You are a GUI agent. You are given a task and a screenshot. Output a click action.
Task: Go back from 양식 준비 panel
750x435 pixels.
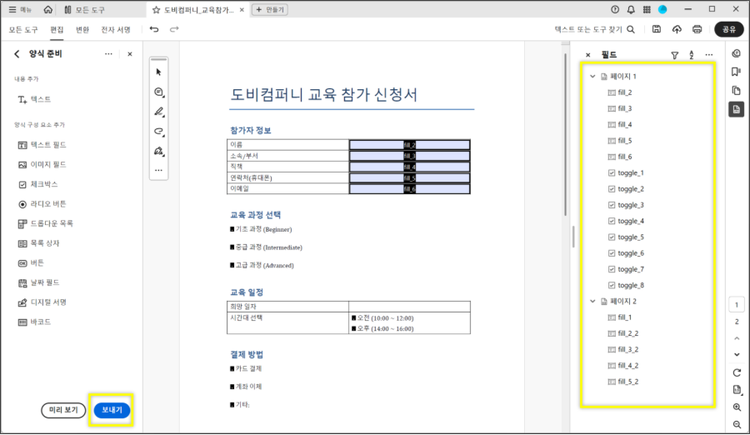point(17,54)
